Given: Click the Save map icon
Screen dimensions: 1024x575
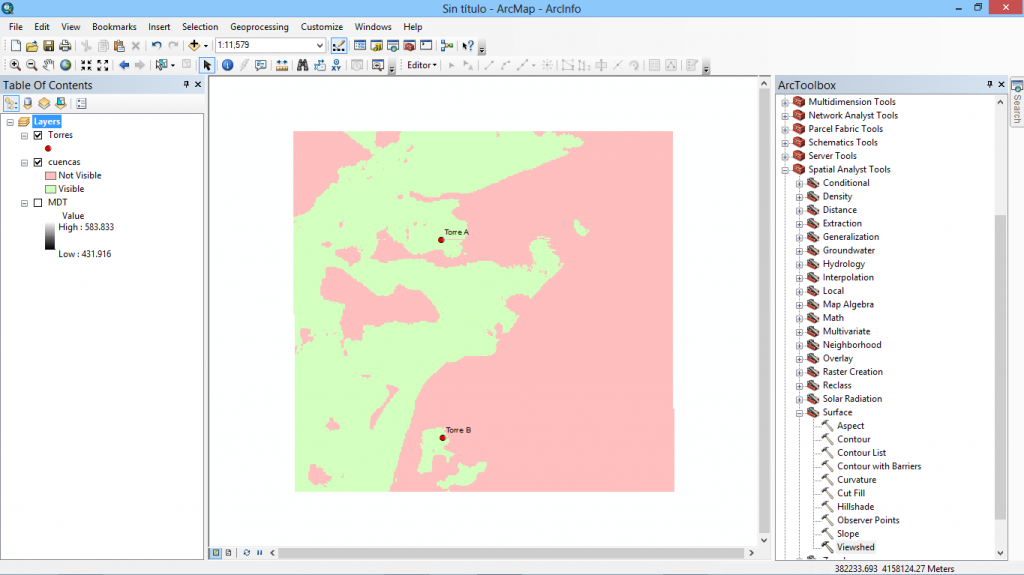Looking at the screenshot, I should click(x=48, y=46).
